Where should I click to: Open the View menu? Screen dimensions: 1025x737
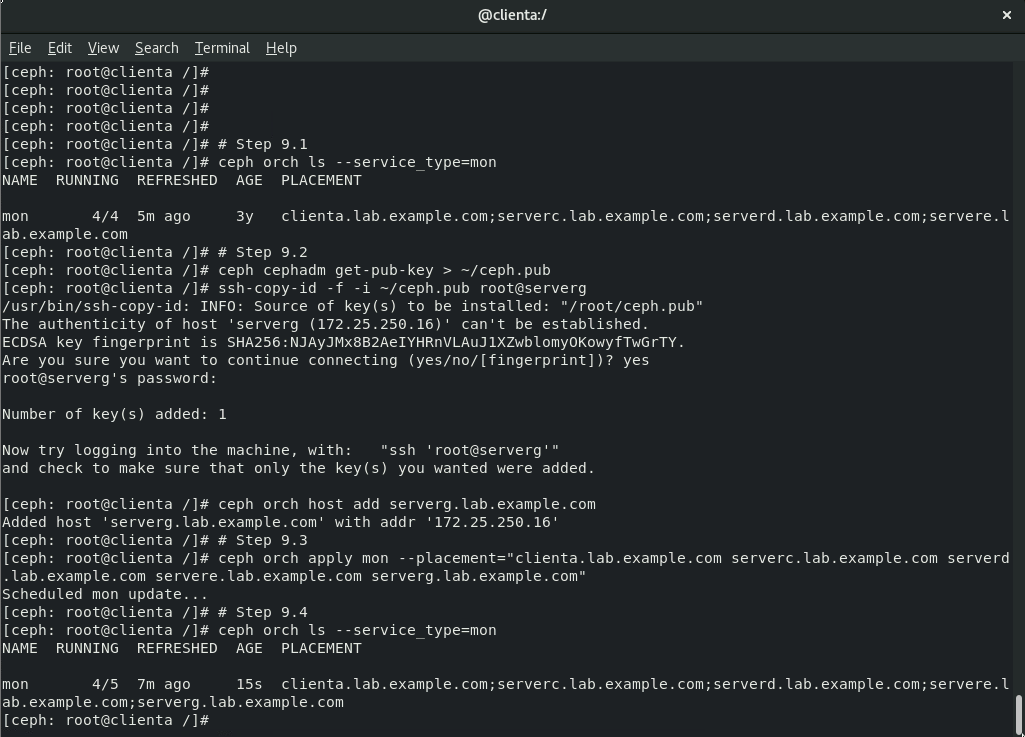(103, 48)
